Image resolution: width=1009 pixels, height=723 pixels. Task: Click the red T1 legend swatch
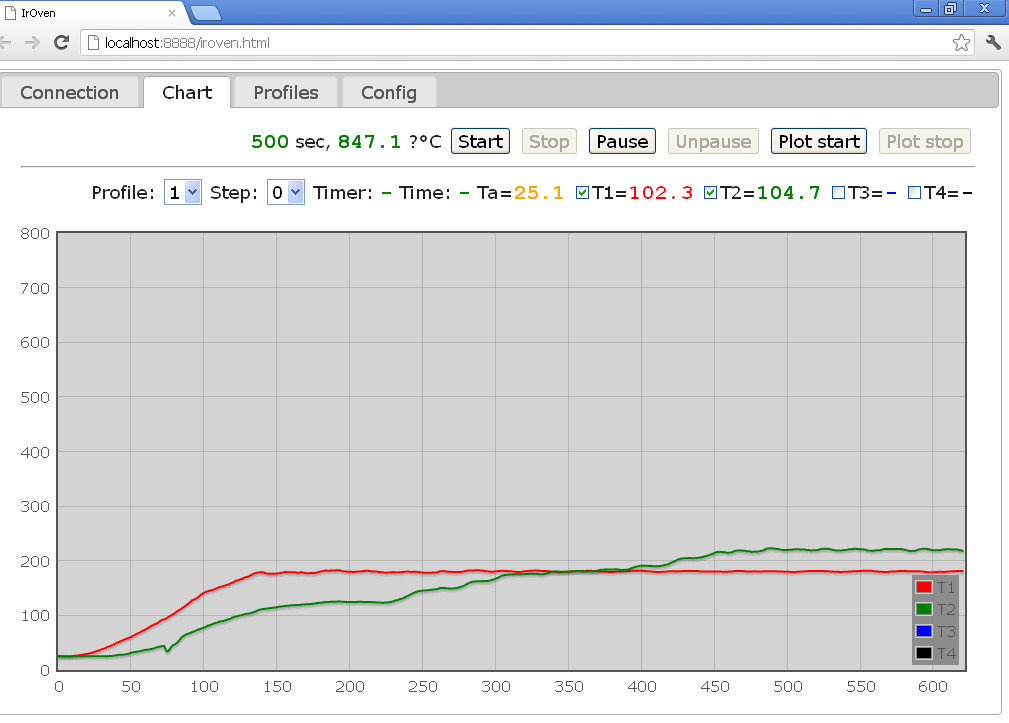coord(924,588)
